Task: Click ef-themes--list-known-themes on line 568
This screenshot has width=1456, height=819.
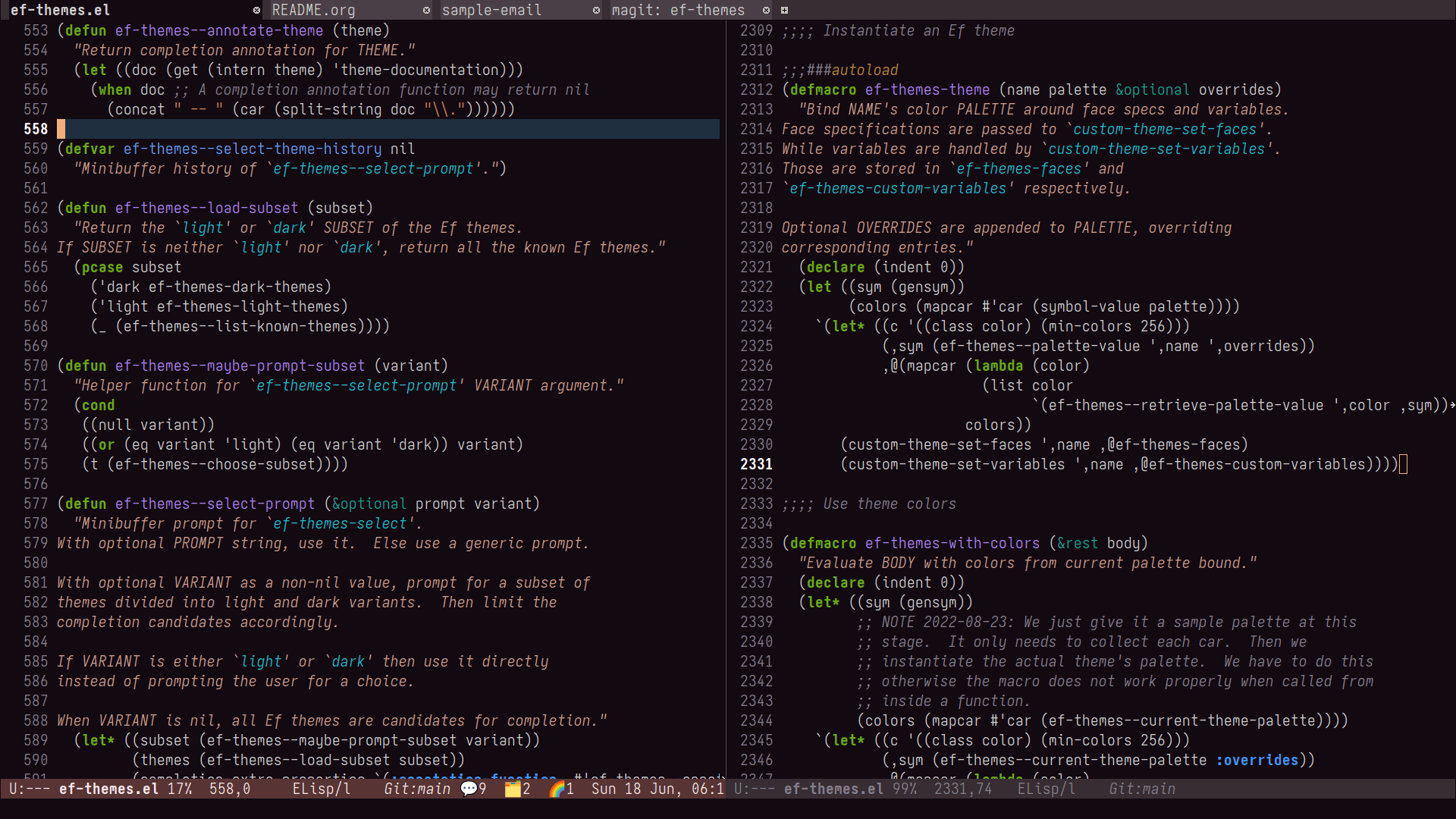Action: coord(240,326)
